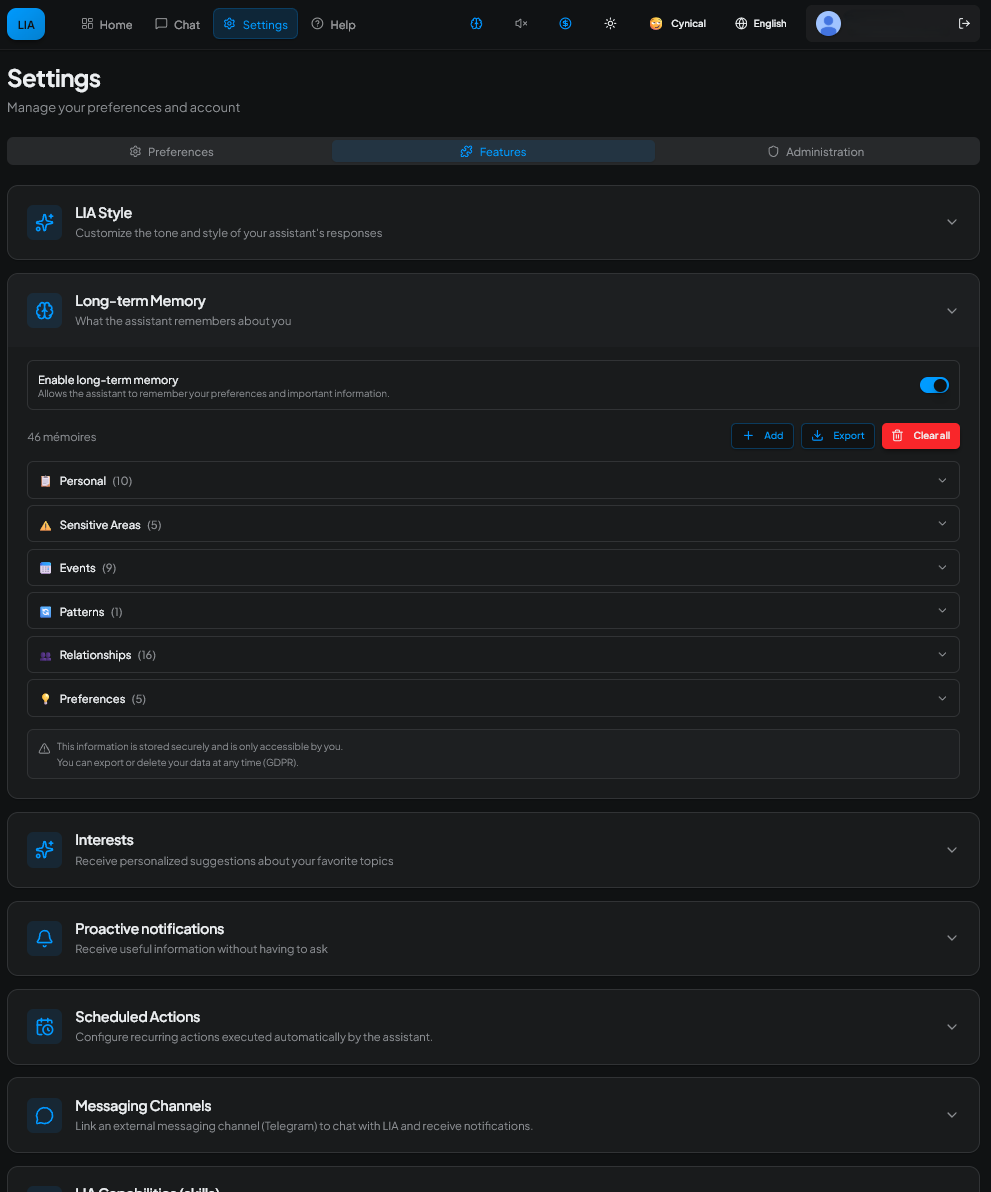Switch to the Administration tab
Viewport: 991px width, 1192px height.
click(x=816, y=151)
